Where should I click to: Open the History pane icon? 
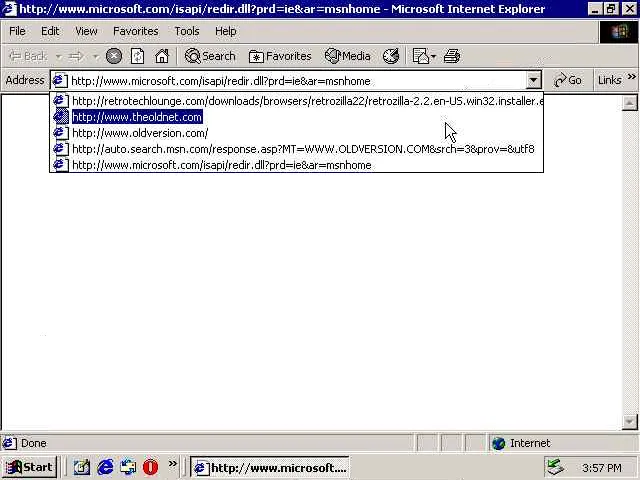(x=391, y=56)
